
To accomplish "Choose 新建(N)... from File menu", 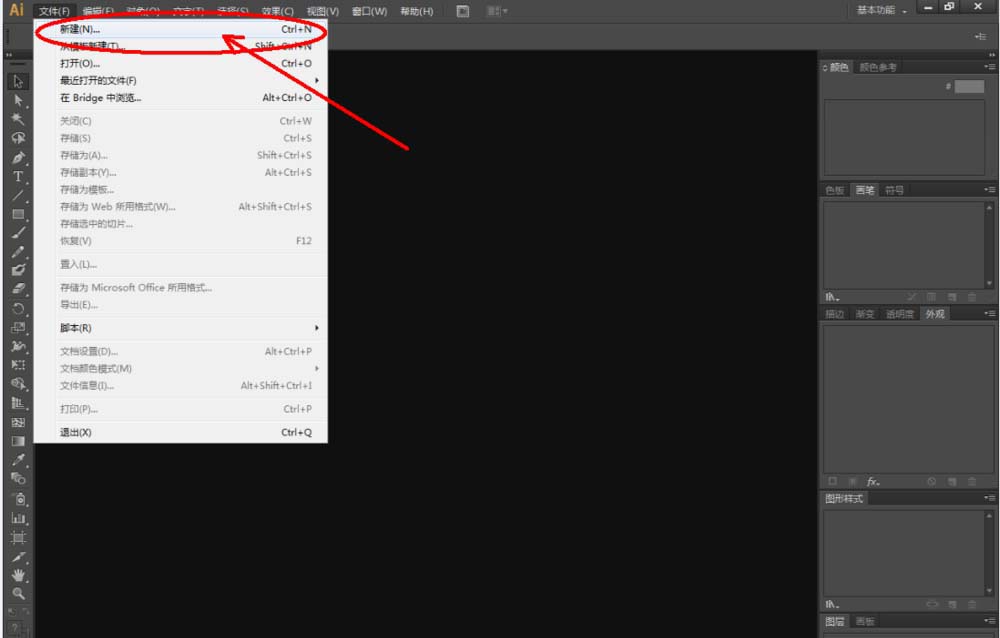I will pyautogui.click(x=181, y=29).
